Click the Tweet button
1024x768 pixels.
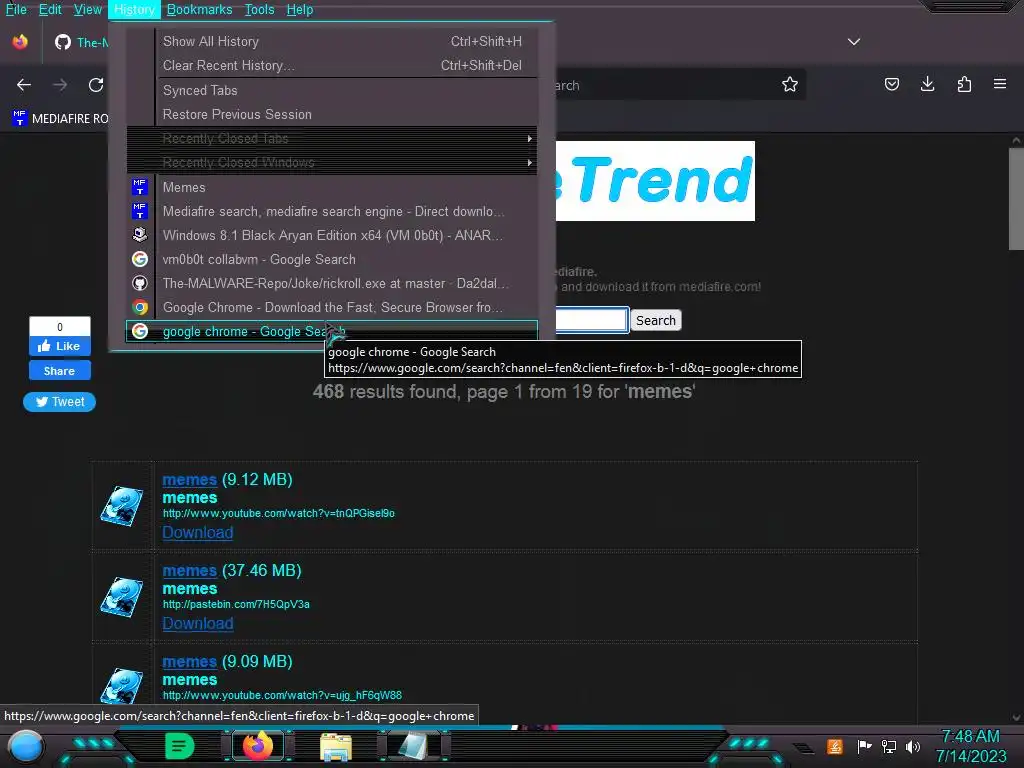[x=59, y=402]
